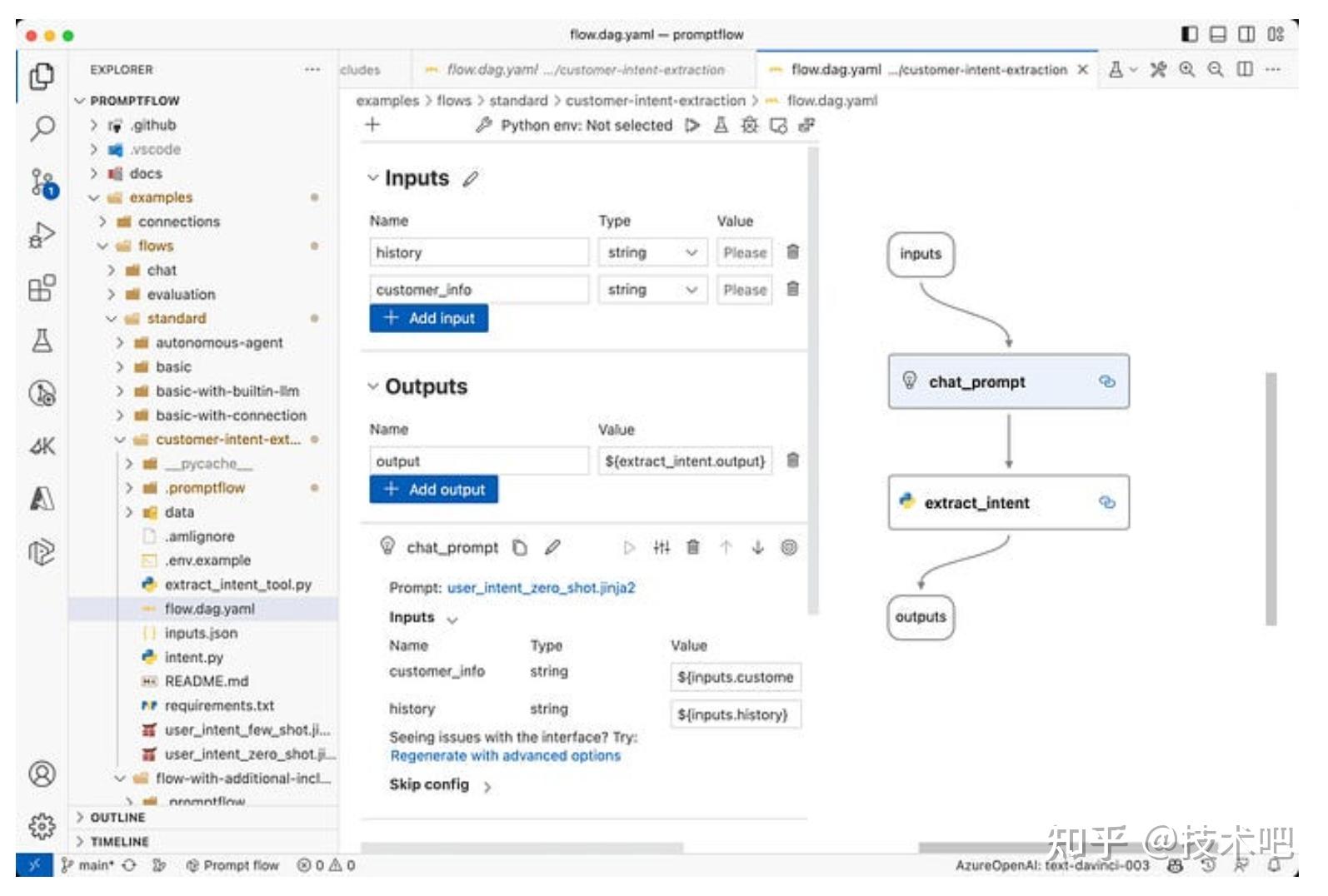Delete the history input row

pos(792,251)
